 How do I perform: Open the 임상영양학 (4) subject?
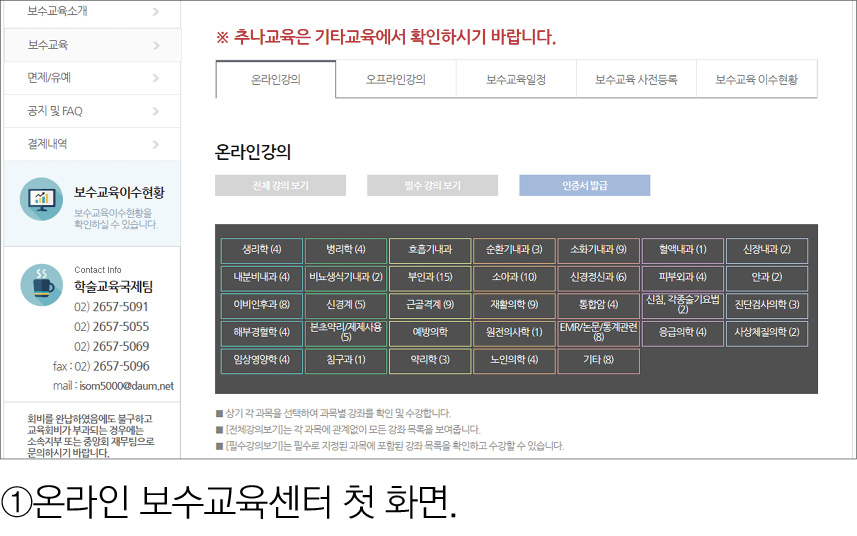pyautogui.click(x=261, y=360)
